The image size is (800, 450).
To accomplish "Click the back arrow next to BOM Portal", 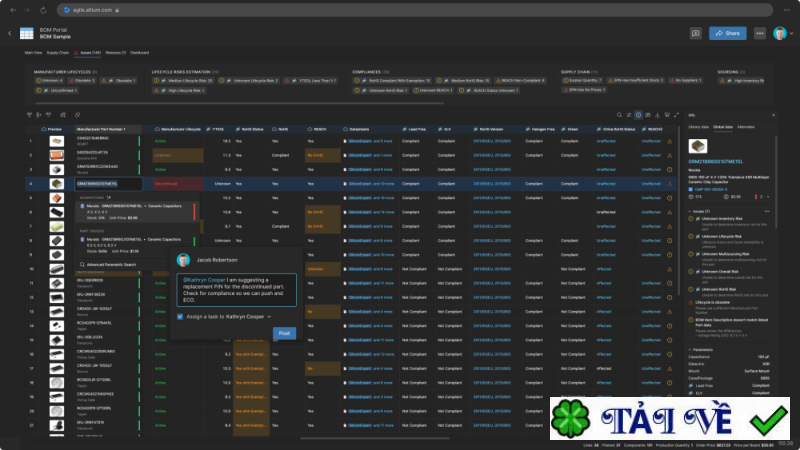I will 11,33.
